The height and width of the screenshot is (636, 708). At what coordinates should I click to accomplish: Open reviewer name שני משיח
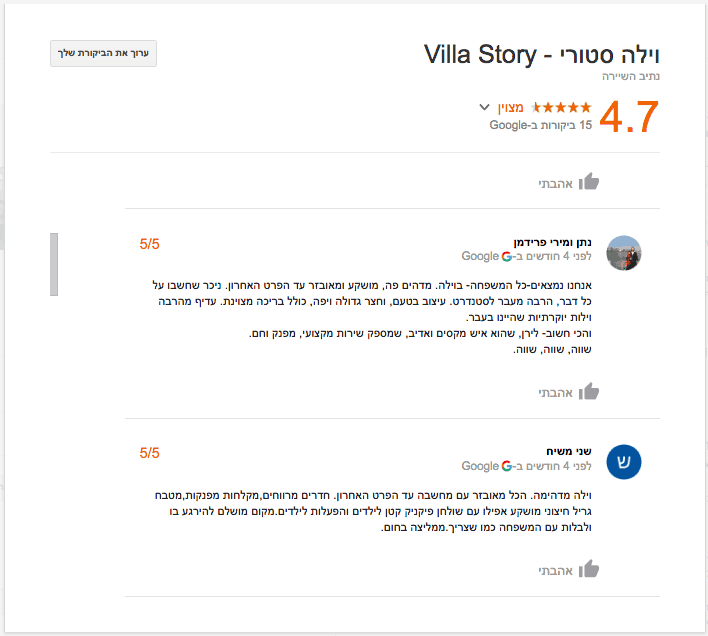(x=573, y=451)
